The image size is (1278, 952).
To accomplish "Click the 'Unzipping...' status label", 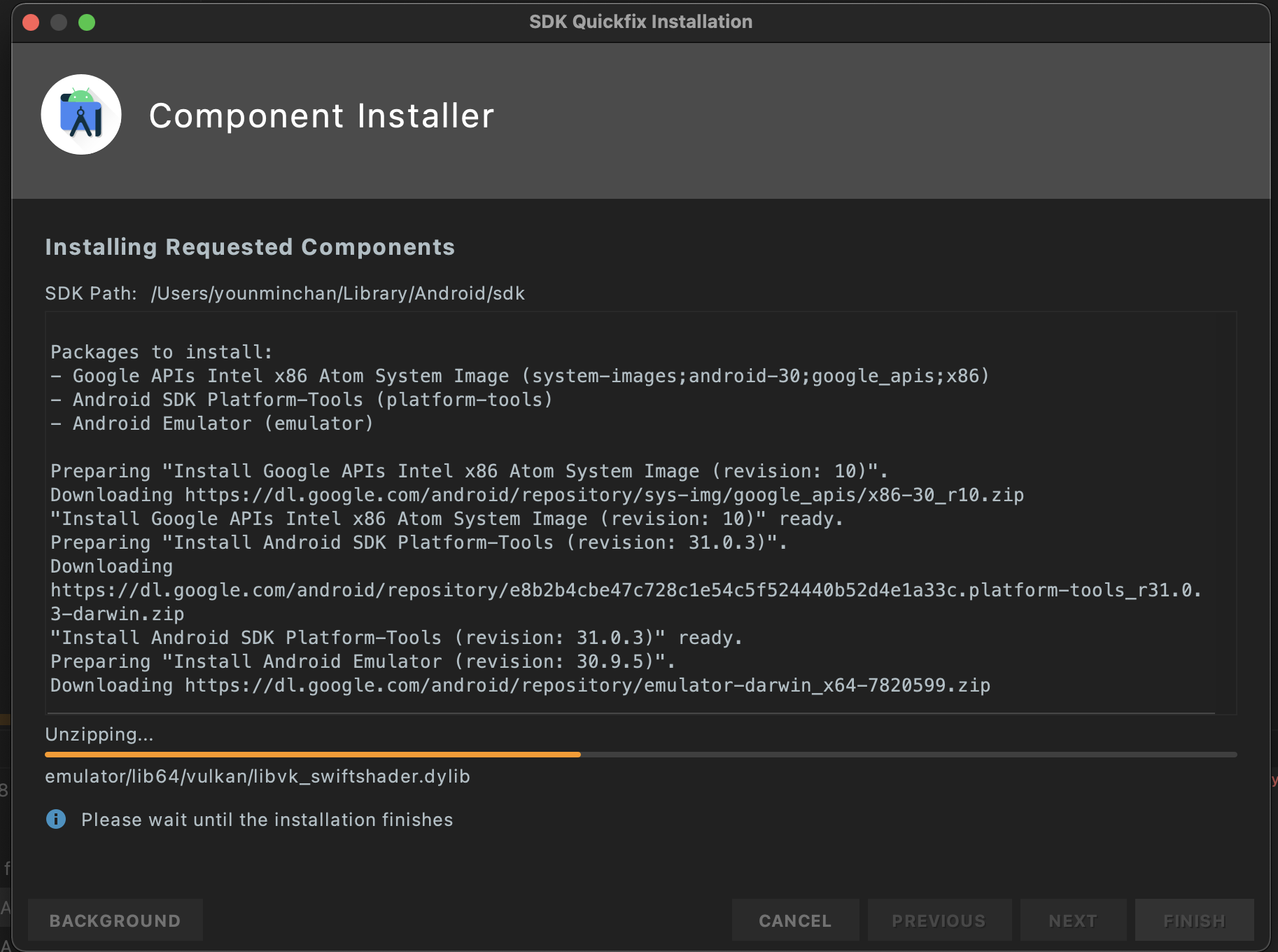I will click(x=99, y=734).
